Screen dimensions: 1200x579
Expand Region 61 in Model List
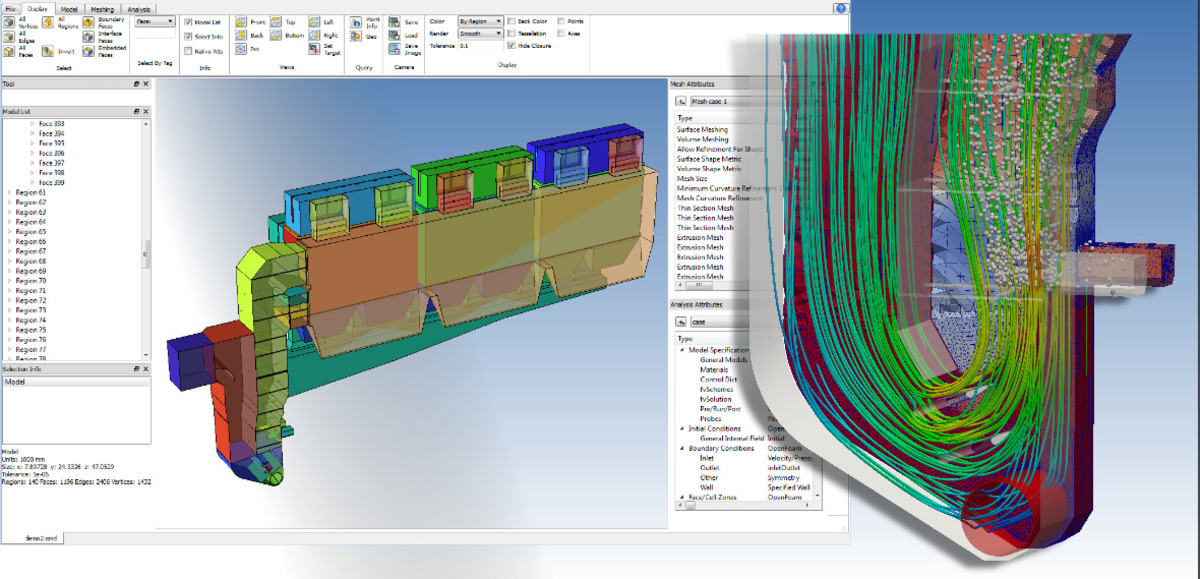[10, 193]
